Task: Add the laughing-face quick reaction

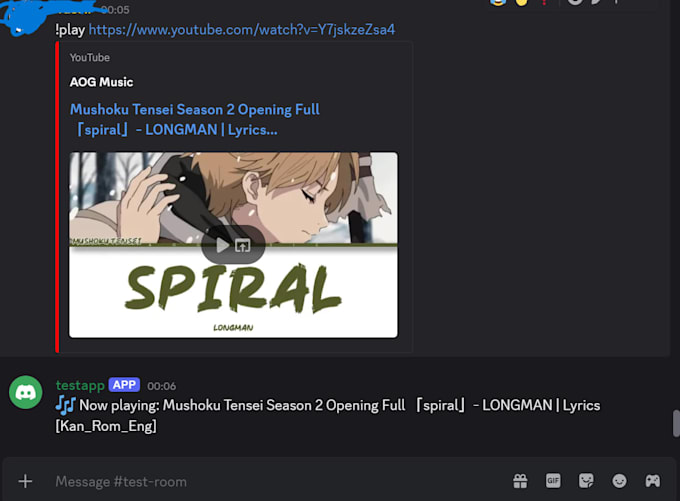Action: coord(498,2)
